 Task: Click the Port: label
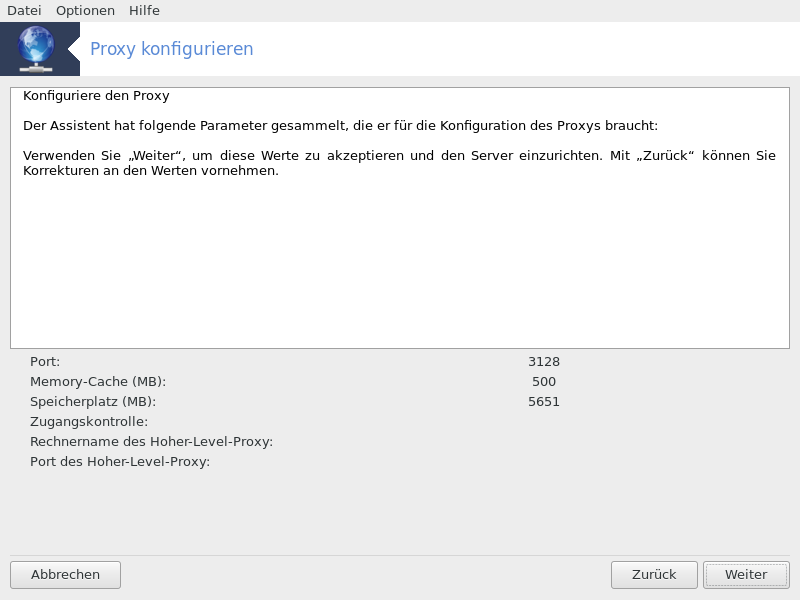(x=45, y=362)
